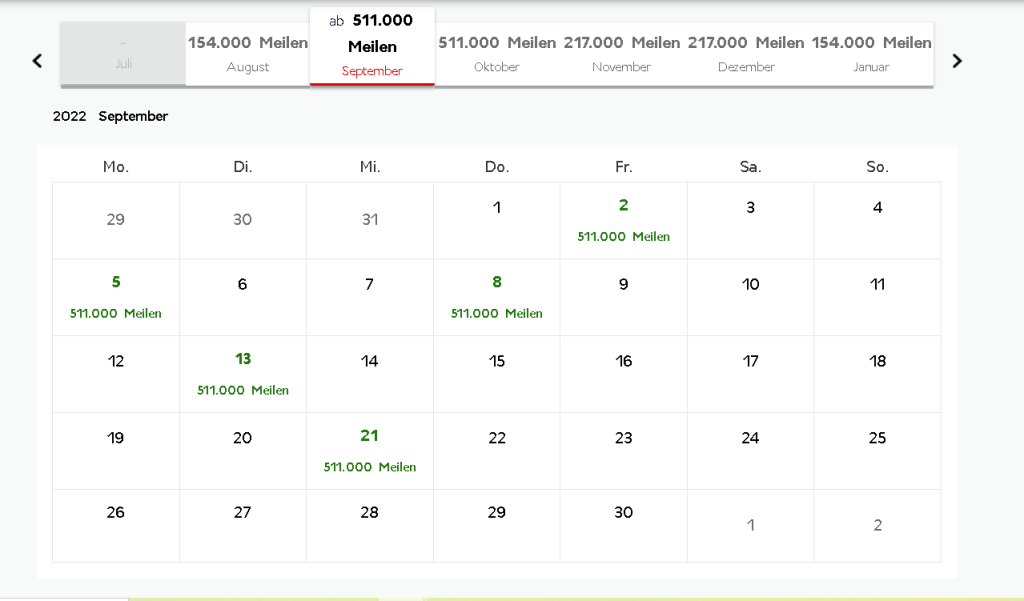Switch to the November month tab

621,54
